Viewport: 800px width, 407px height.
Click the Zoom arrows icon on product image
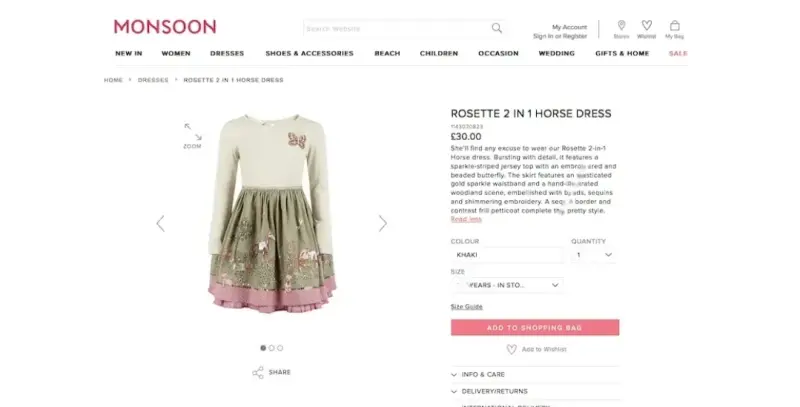coord(193,131)
